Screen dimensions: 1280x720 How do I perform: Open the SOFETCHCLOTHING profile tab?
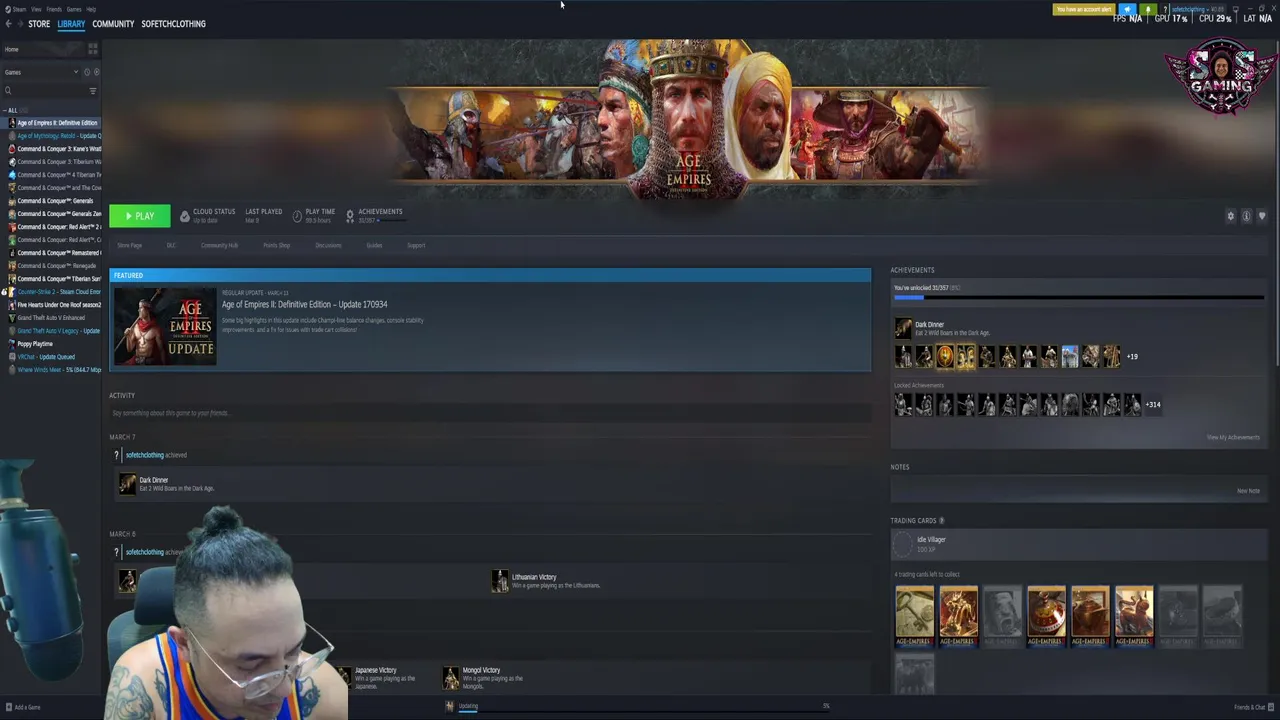[x=173, y=24]
